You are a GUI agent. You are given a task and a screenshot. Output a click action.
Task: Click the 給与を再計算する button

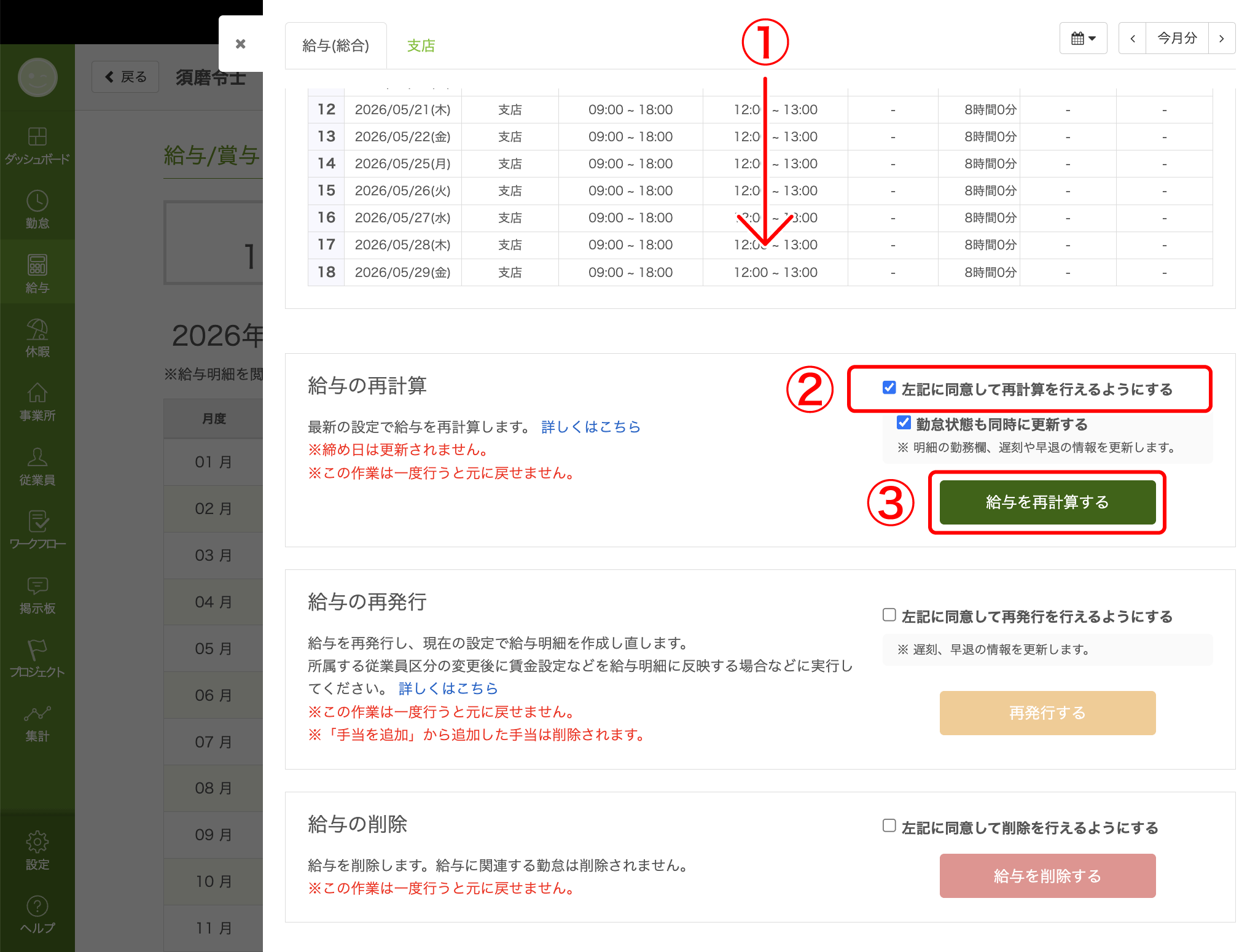pyautogui.click(x=1047, y=502)
